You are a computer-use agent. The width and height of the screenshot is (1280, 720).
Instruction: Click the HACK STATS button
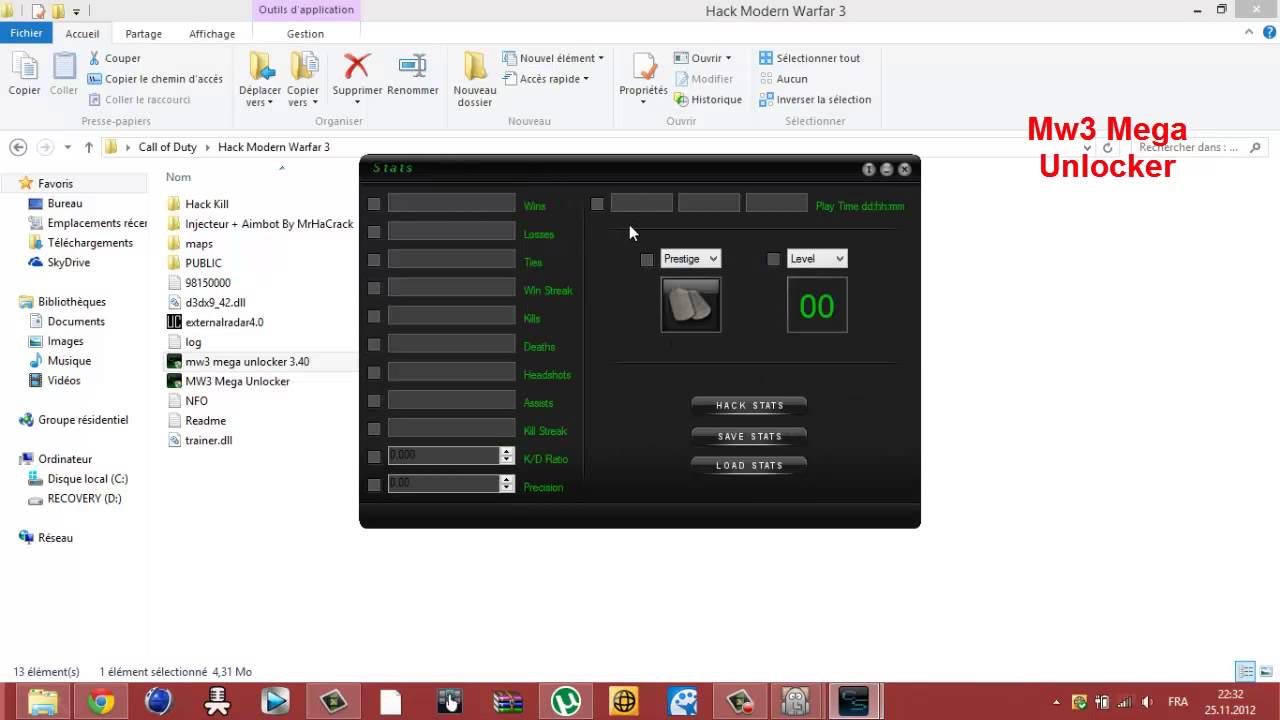click(749, 405)
